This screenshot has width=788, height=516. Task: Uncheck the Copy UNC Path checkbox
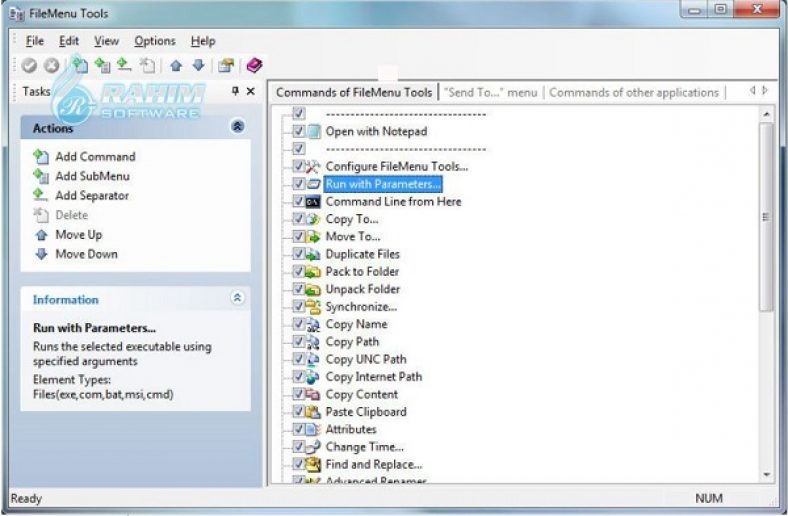point(299,359)
